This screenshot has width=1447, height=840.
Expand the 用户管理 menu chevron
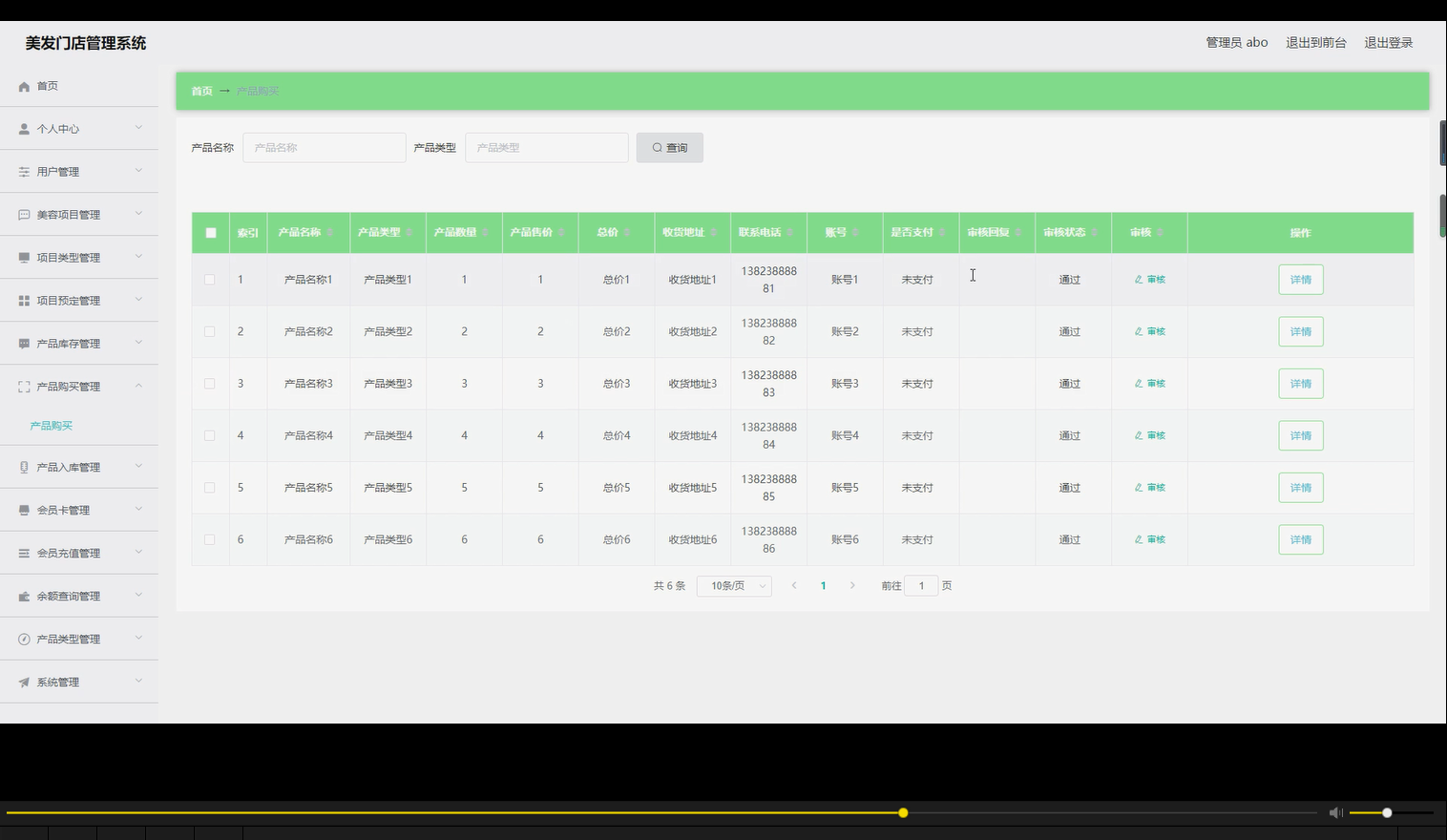(138, 171)
